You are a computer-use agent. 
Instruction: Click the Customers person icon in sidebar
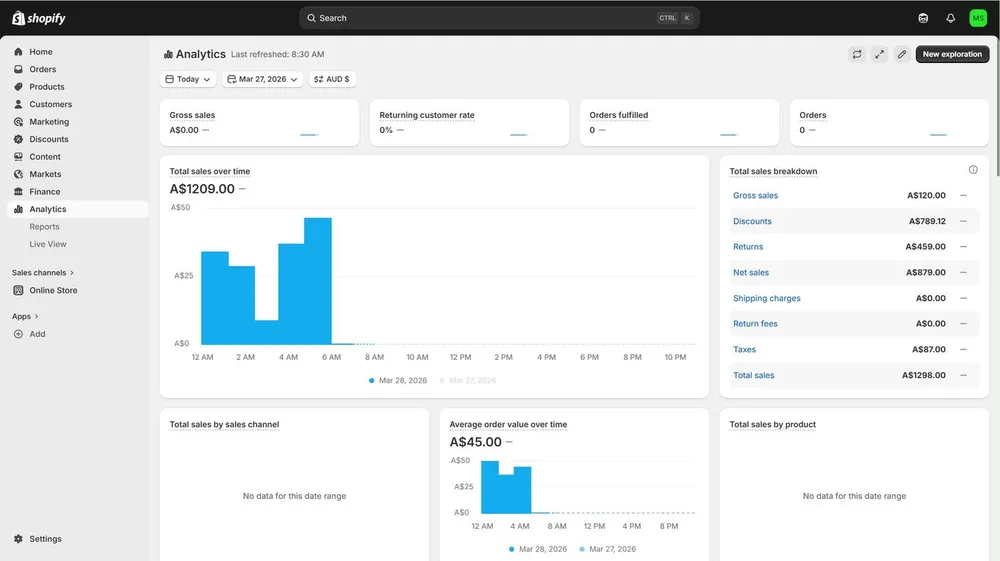[x=18, y=104]
